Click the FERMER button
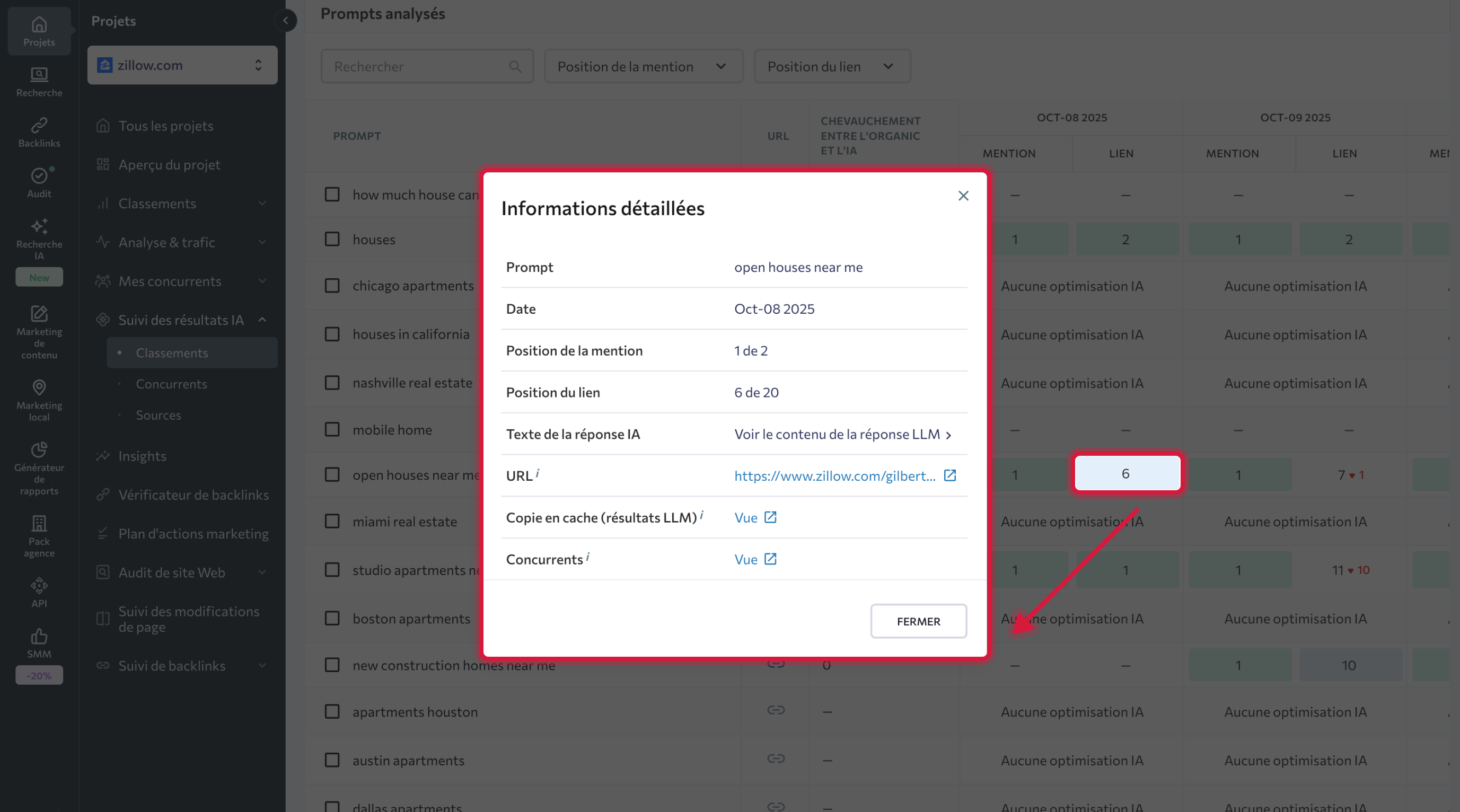This screenshot has height=812, width=1460. (918, 621)
